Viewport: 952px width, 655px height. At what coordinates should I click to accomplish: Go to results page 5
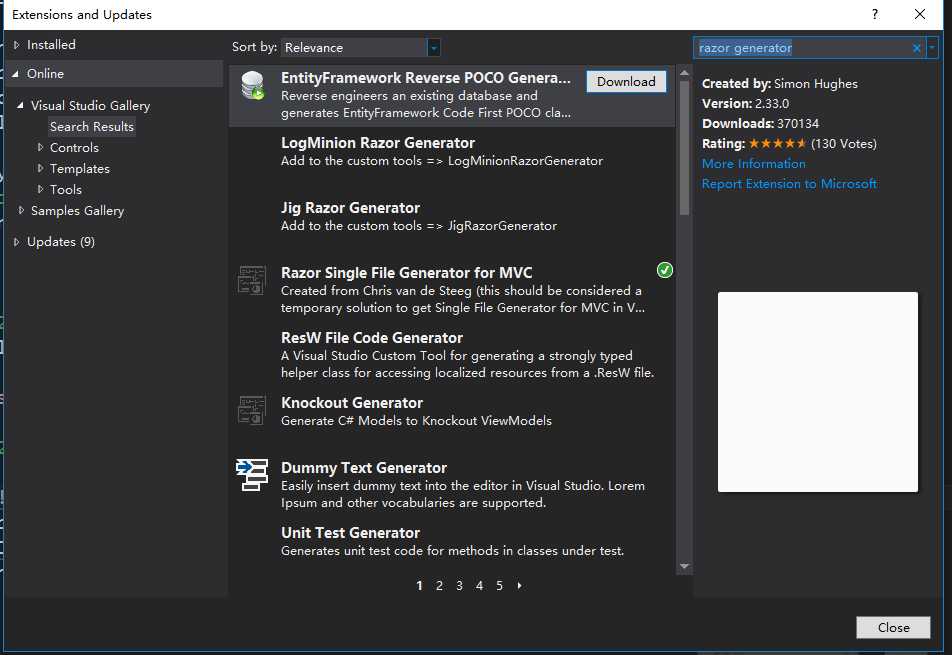(x=500, y=586)
